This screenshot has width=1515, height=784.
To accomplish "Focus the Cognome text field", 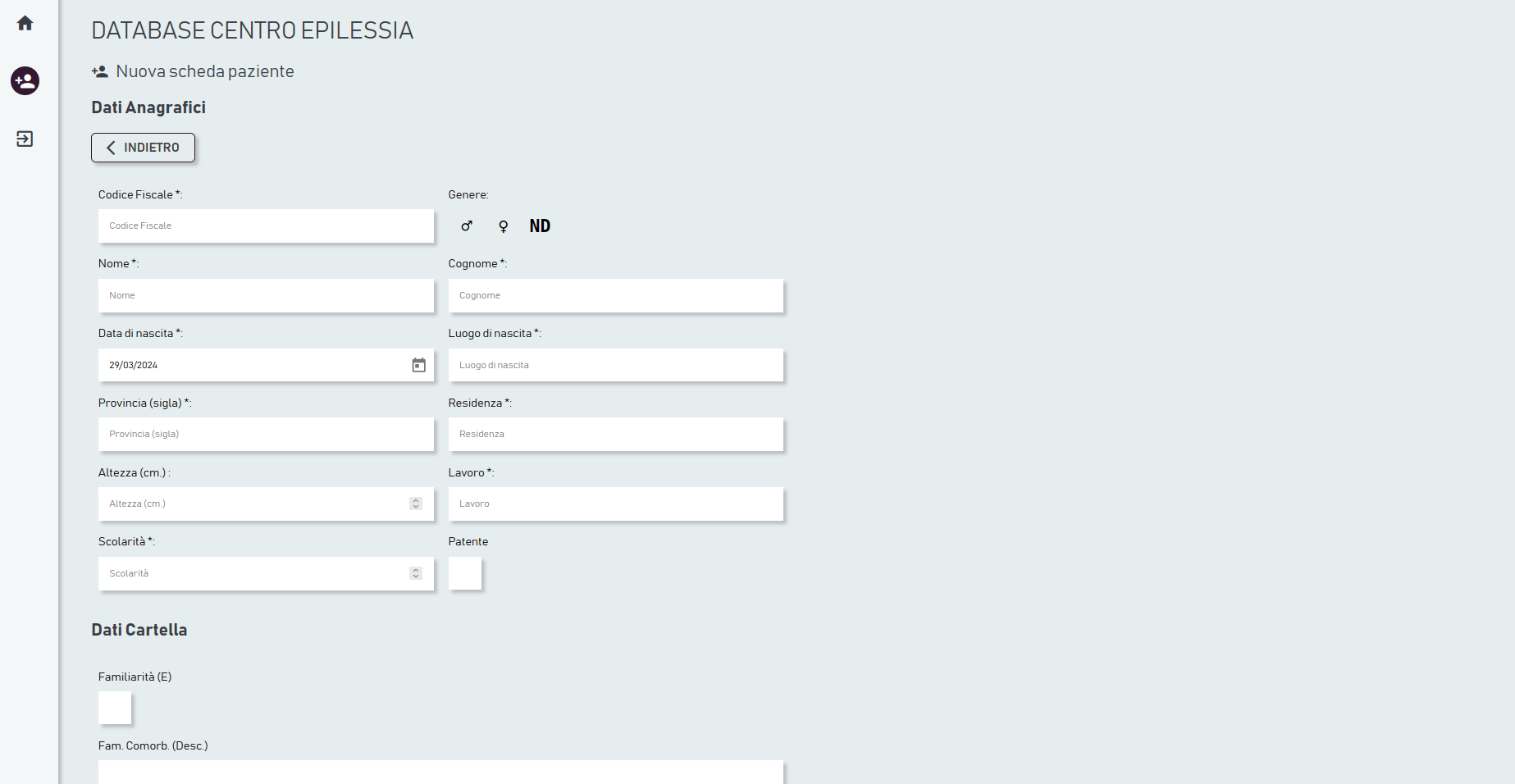I will pos(616,295).
